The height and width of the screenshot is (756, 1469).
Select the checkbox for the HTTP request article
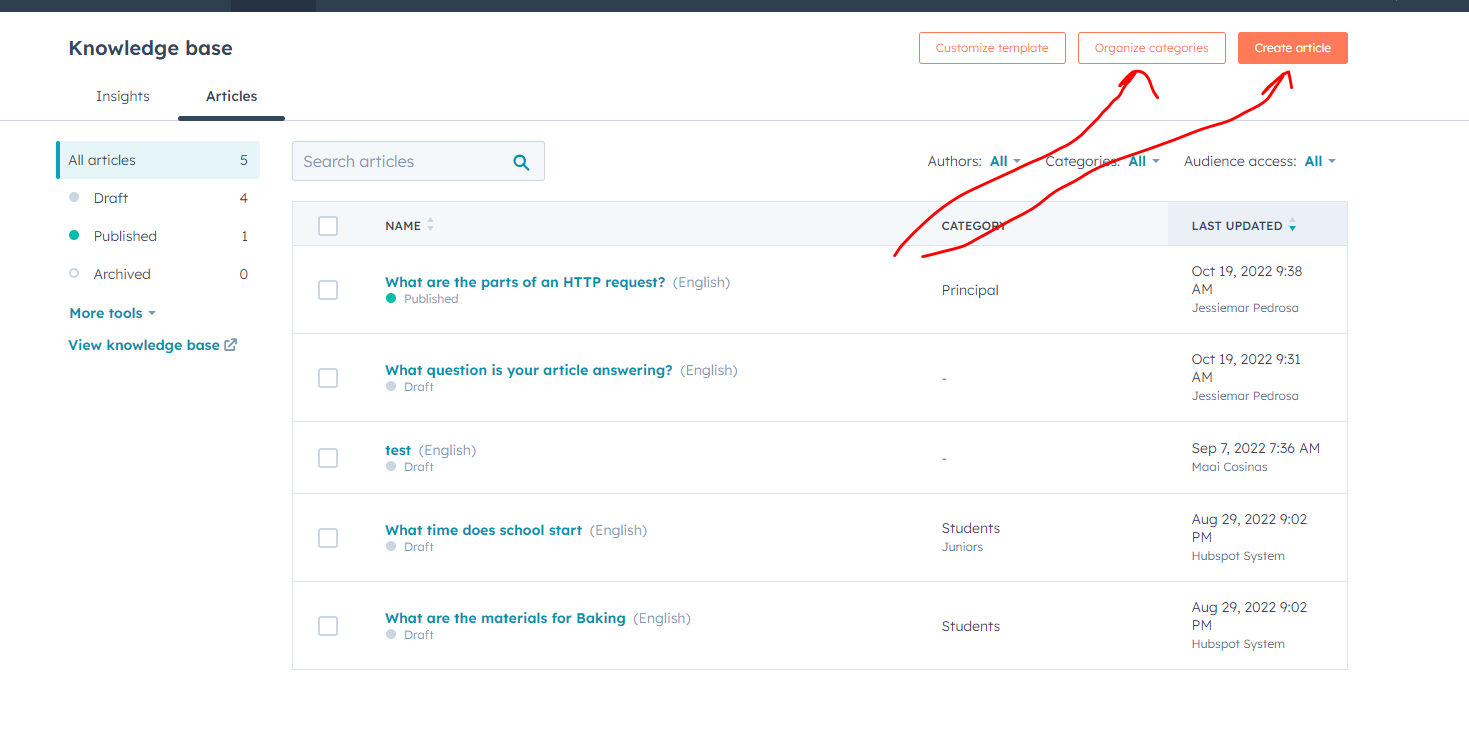coord(328,290)
